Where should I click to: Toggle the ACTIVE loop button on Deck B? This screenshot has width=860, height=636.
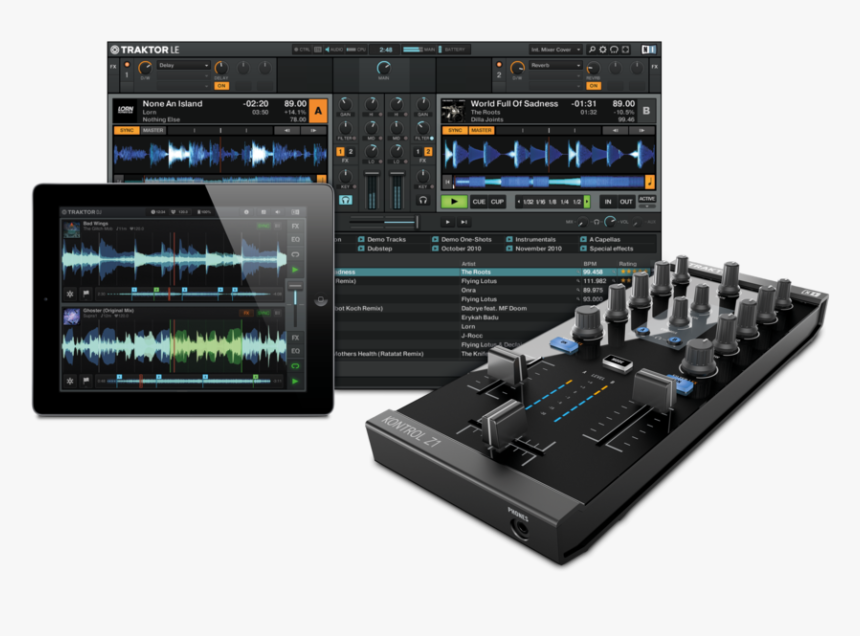[x=647, y=200]
